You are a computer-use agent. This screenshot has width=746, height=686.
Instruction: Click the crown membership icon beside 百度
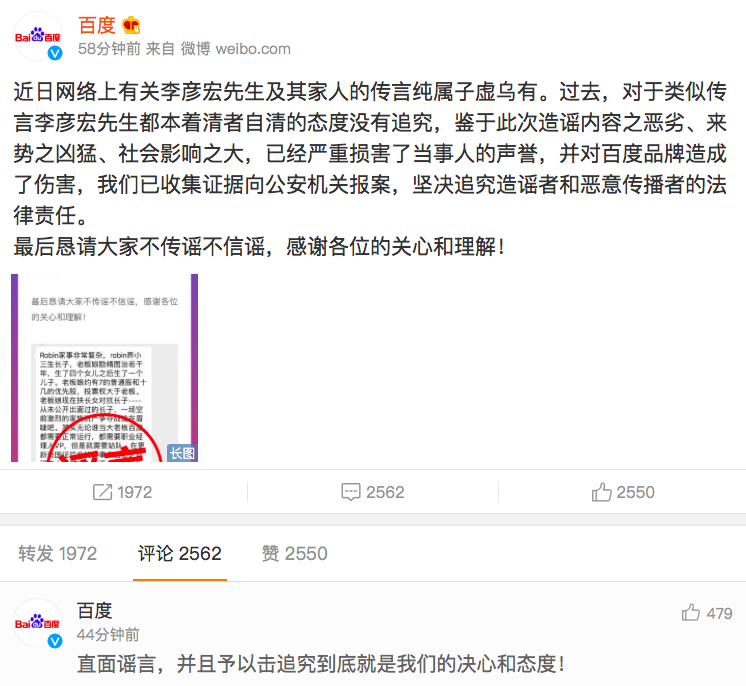[131, 25]
